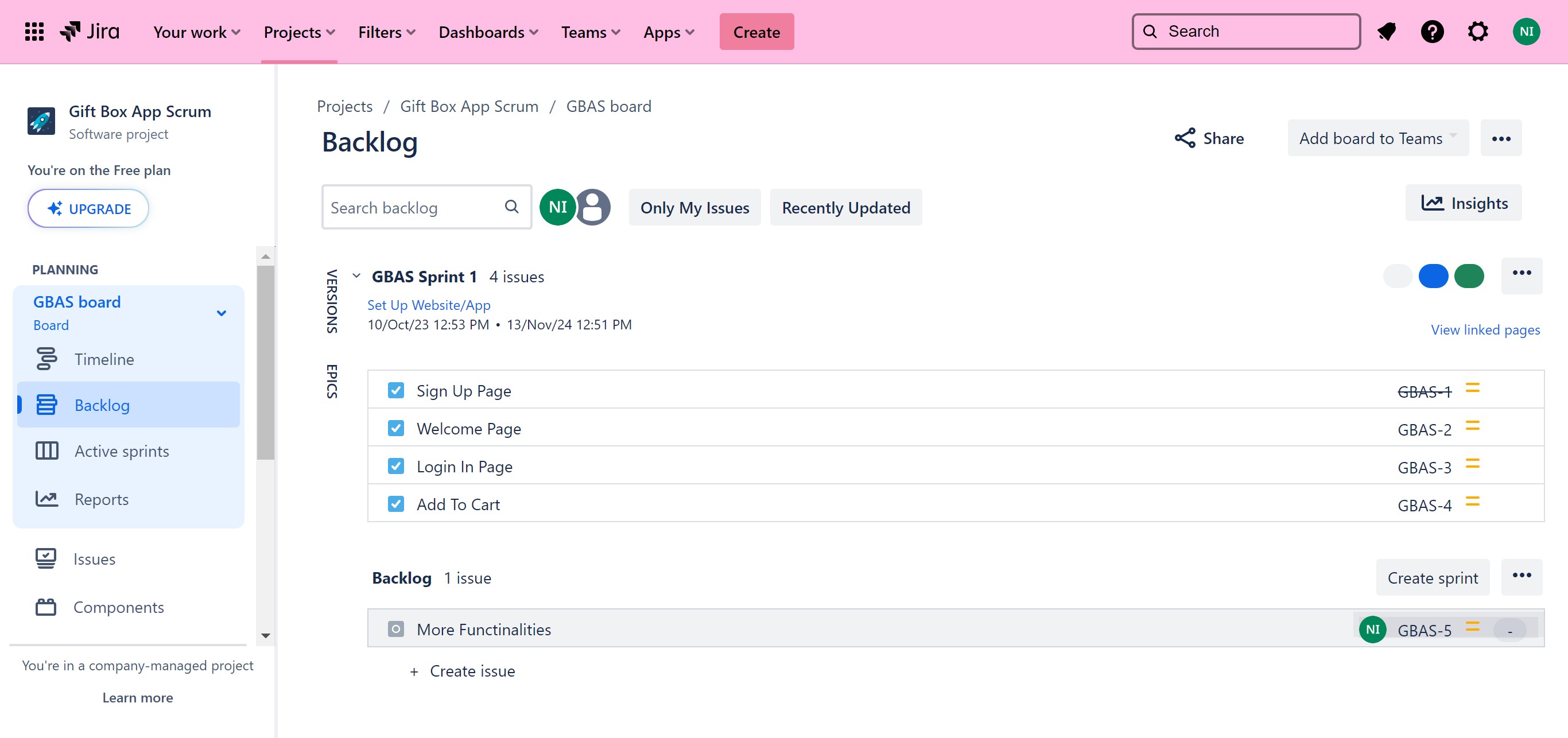The height and width of the screenshot is (738, 1568).
Task: Open the Filters menu
Action: pos(386,32)
